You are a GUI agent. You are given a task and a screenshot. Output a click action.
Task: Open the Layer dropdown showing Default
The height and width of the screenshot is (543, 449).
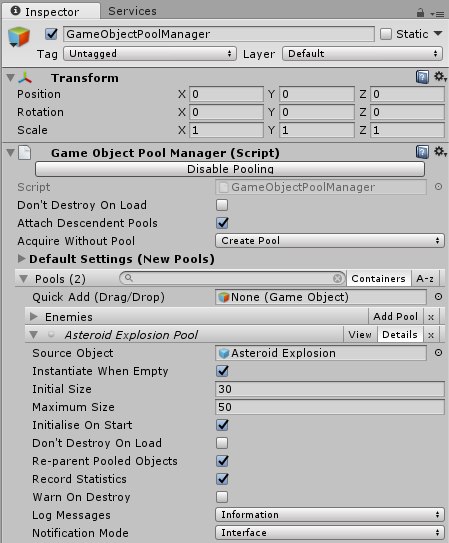[362, 54]
